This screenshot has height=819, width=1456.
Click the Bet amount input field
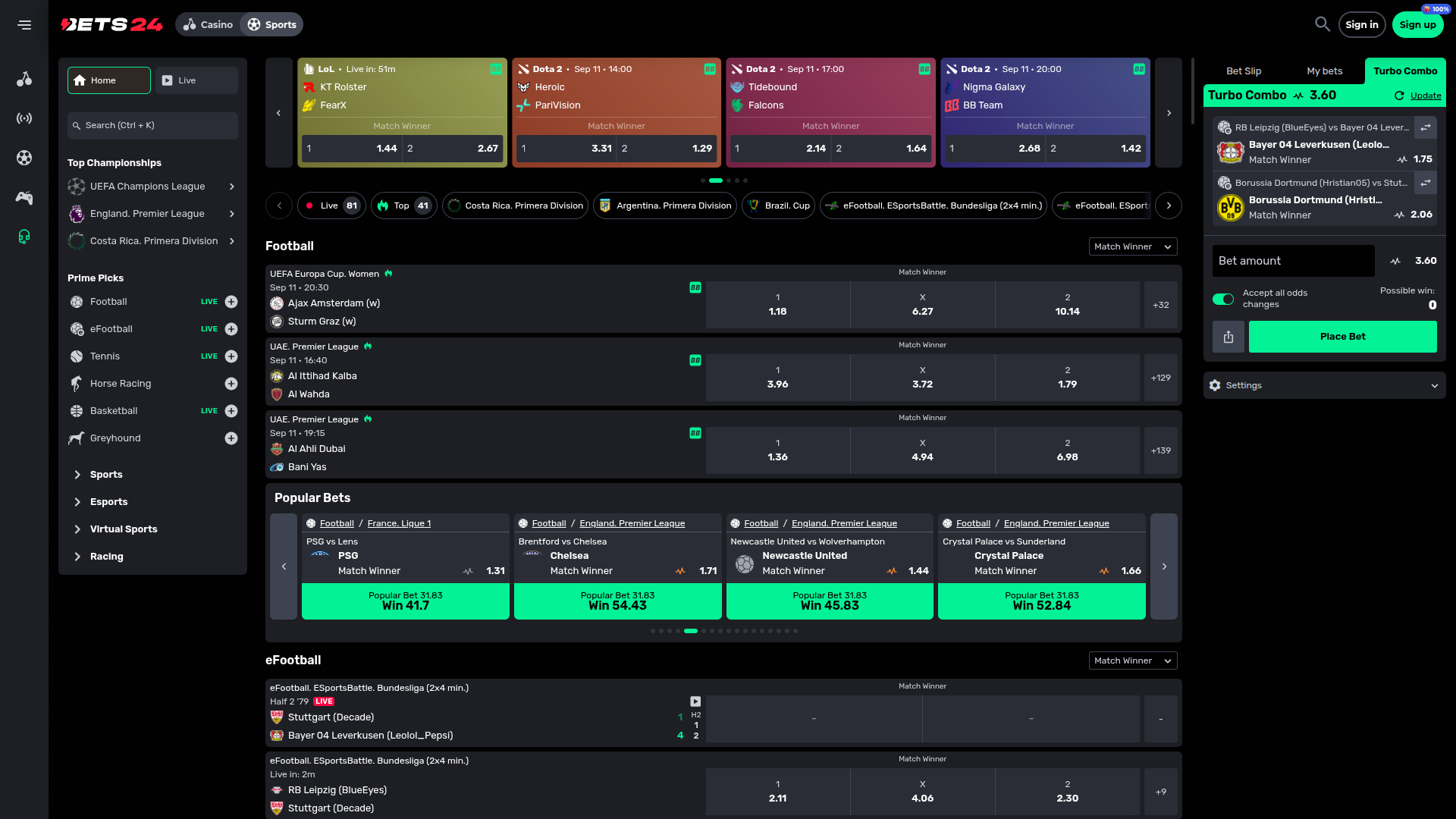pos(1293,261)
